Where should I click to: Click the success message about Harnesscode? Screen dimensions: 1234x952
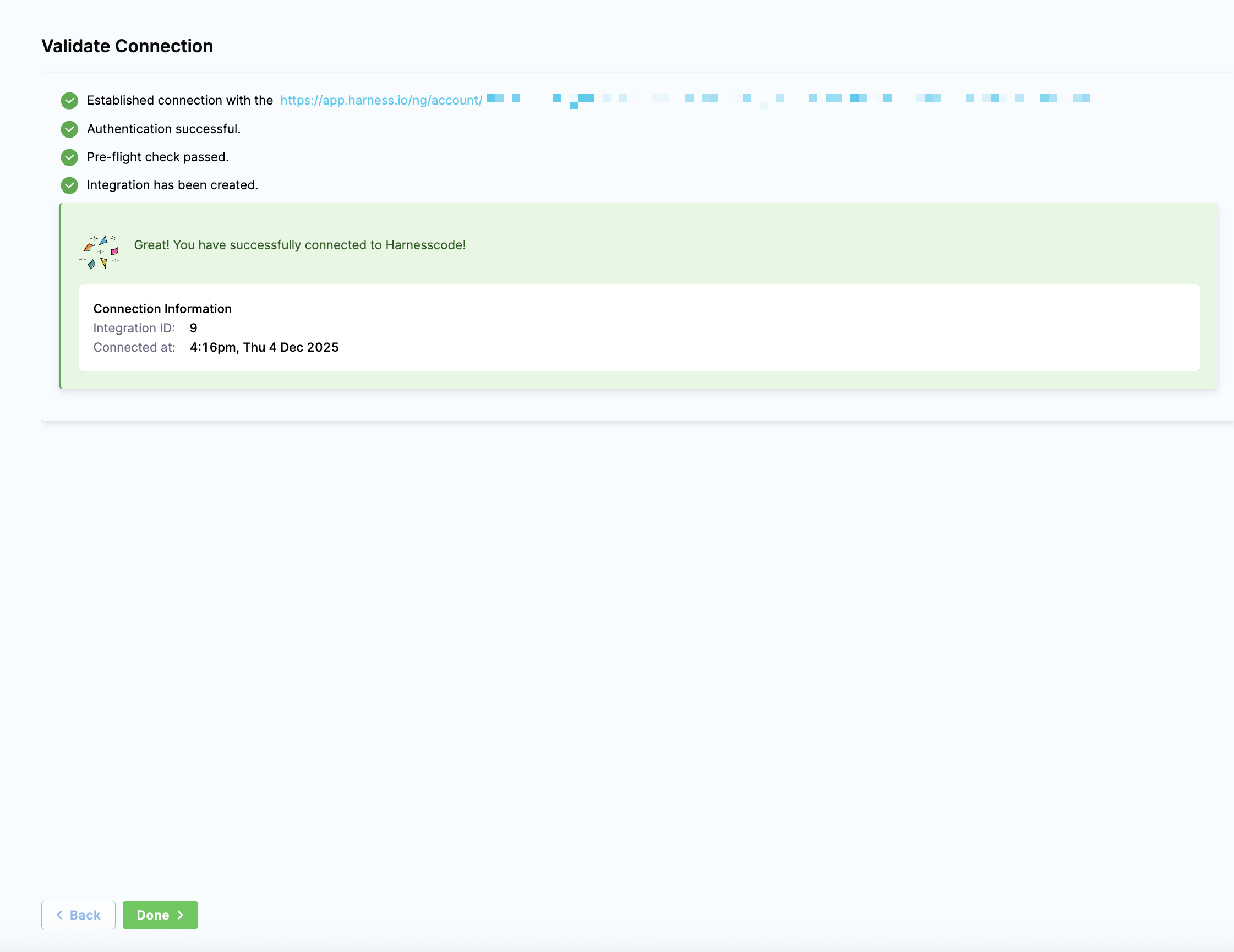[x=299, y=245]
